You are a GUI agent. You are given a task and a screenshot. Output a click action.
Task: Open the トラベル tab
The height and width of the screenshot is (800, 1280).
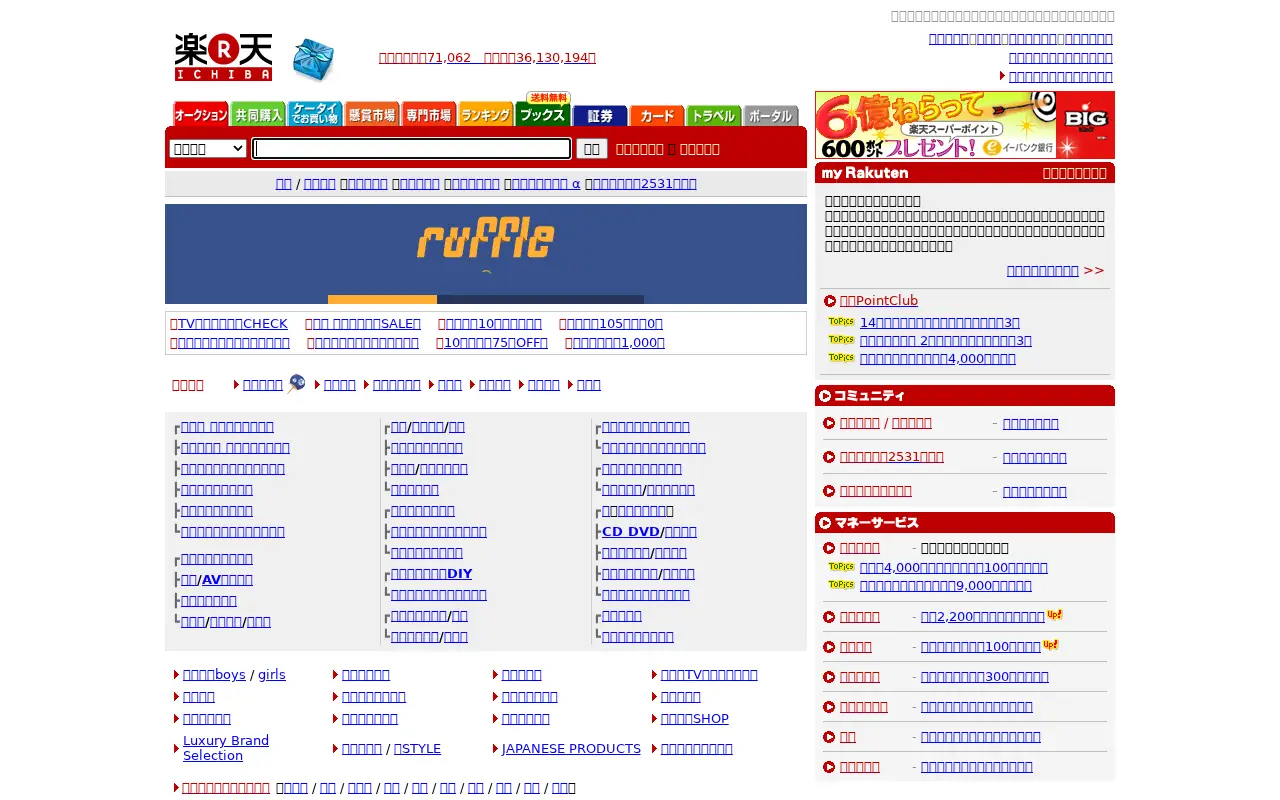(x=714, y=116)
